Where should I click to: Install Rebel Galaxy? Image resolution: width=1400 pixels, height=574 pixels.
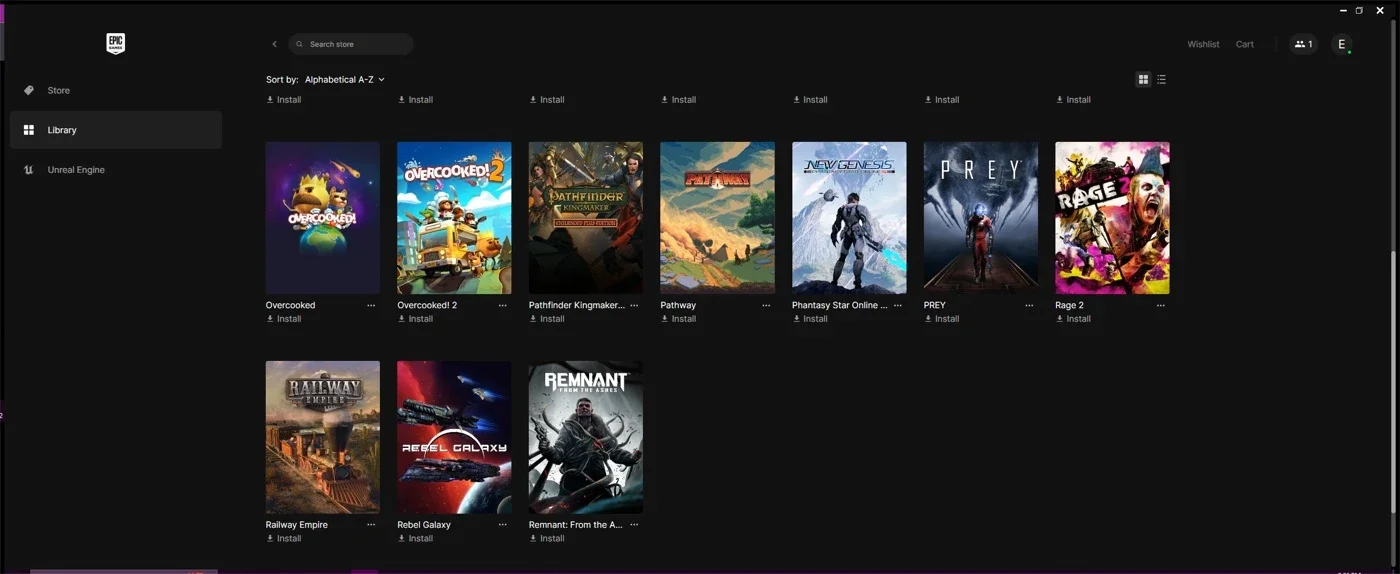coord(416,538)
